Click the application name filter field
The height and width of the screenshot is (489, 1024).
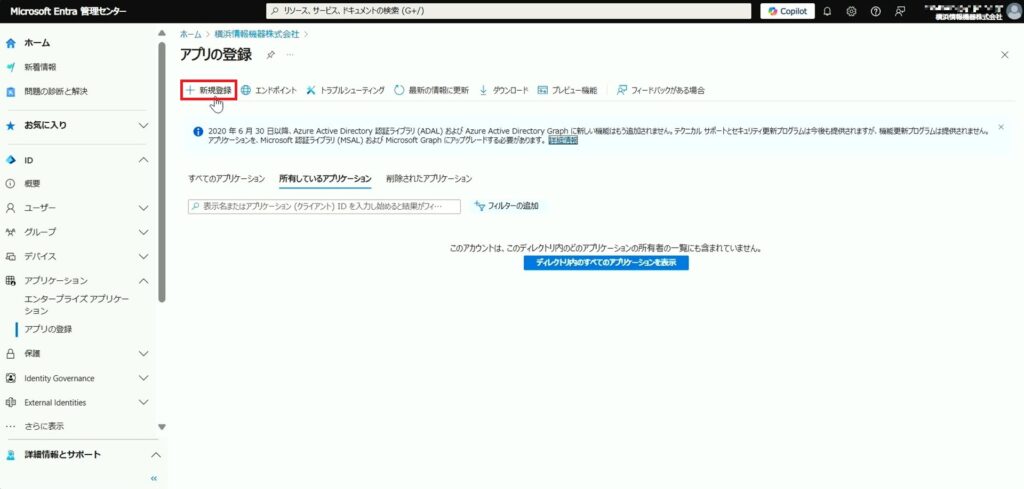(324, 206)
